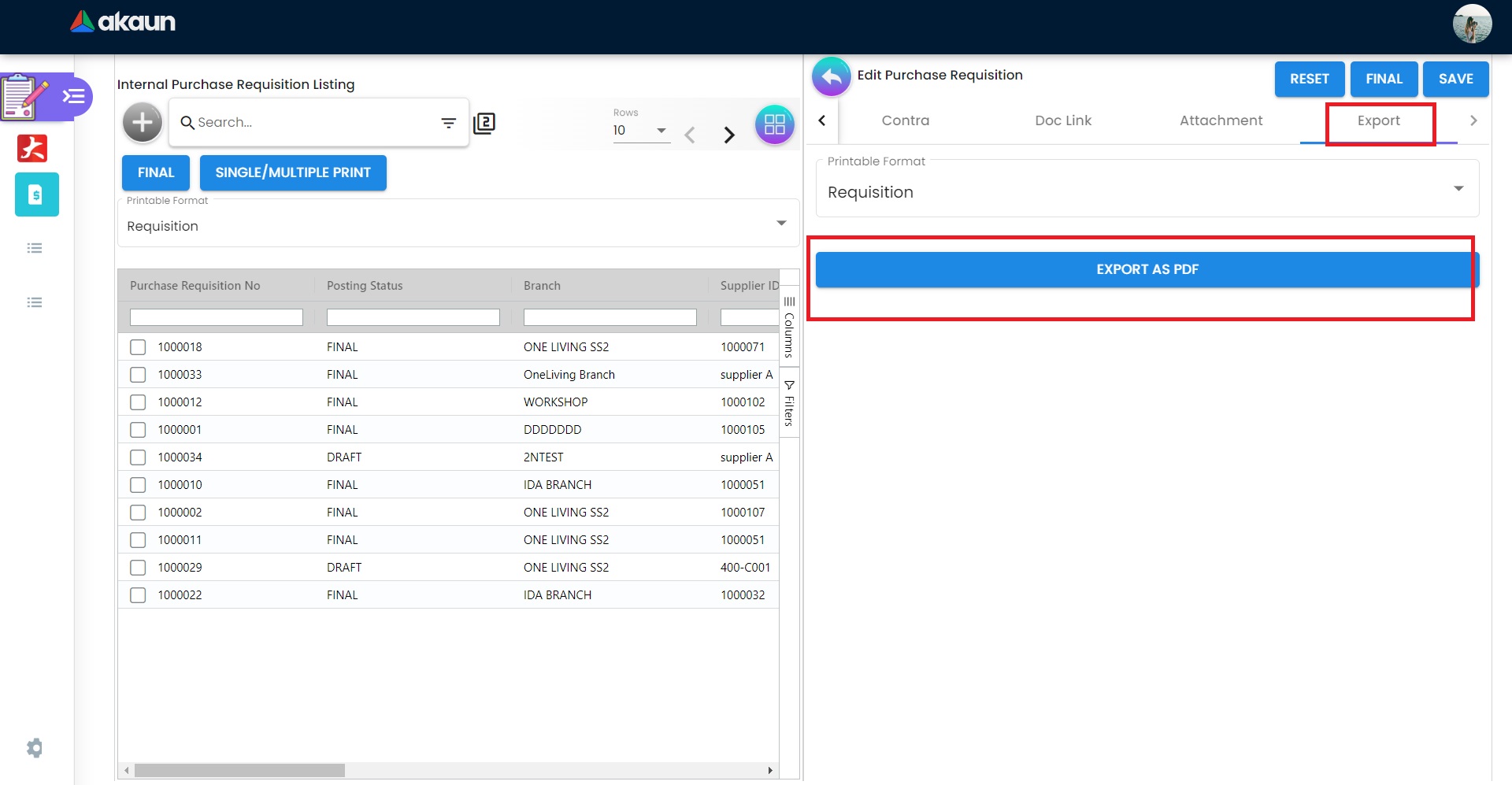
Task: Check the row for requisition 1000022
Action: pos(138,595)
